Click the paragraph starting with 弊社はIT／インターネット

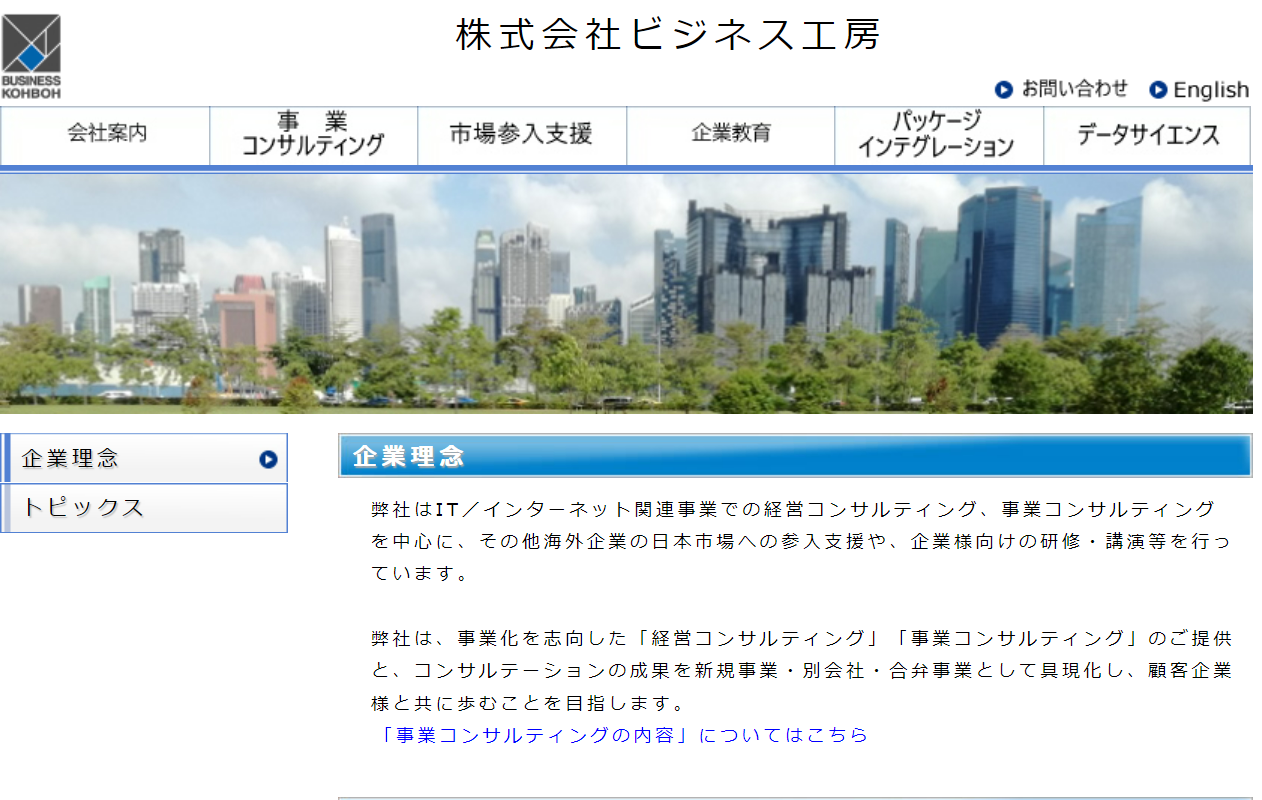pyautogui.click(x=800, y=541)
